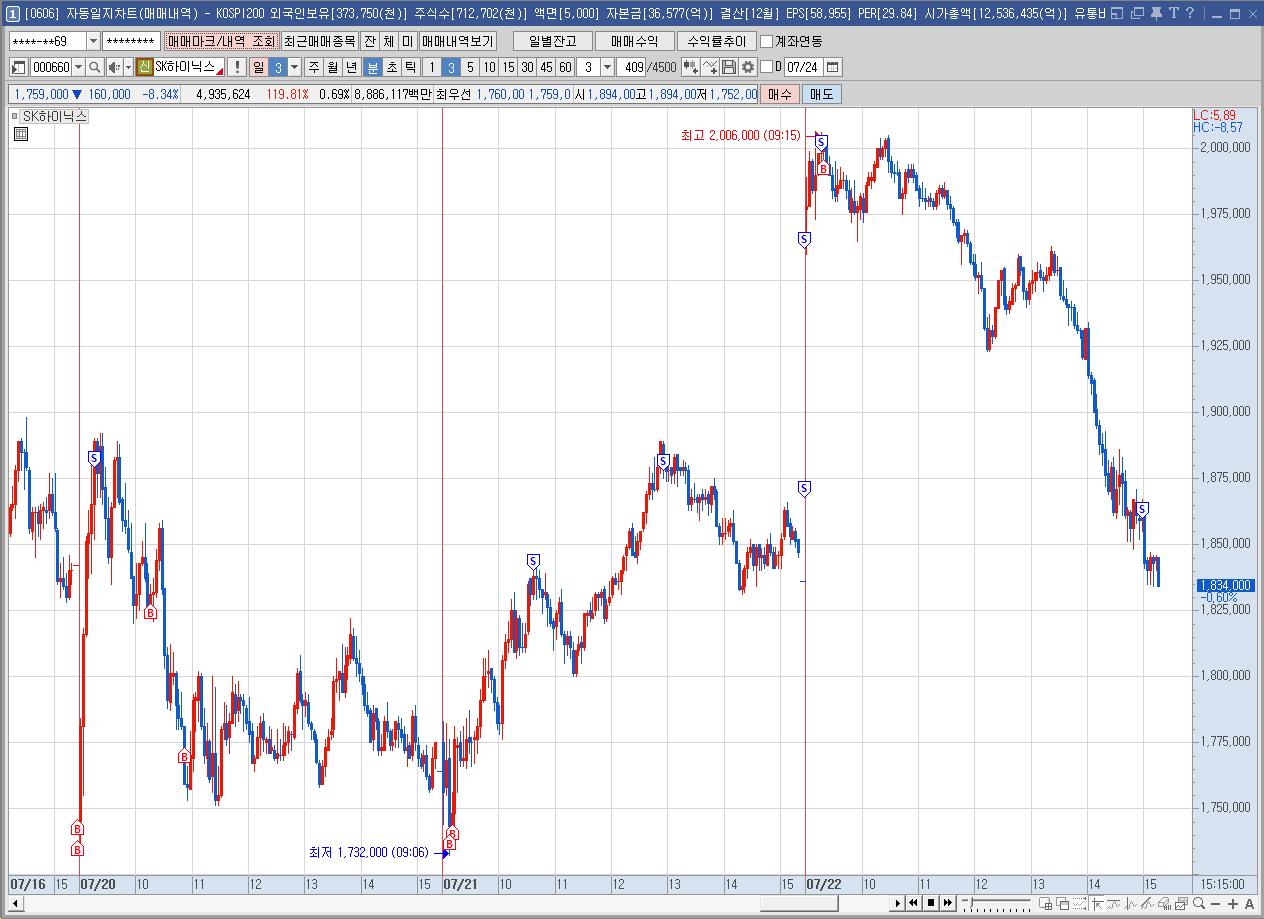This screenshot has width=1264, height=919.
Task: Click the rewind replay button
Action: (914, 903)
